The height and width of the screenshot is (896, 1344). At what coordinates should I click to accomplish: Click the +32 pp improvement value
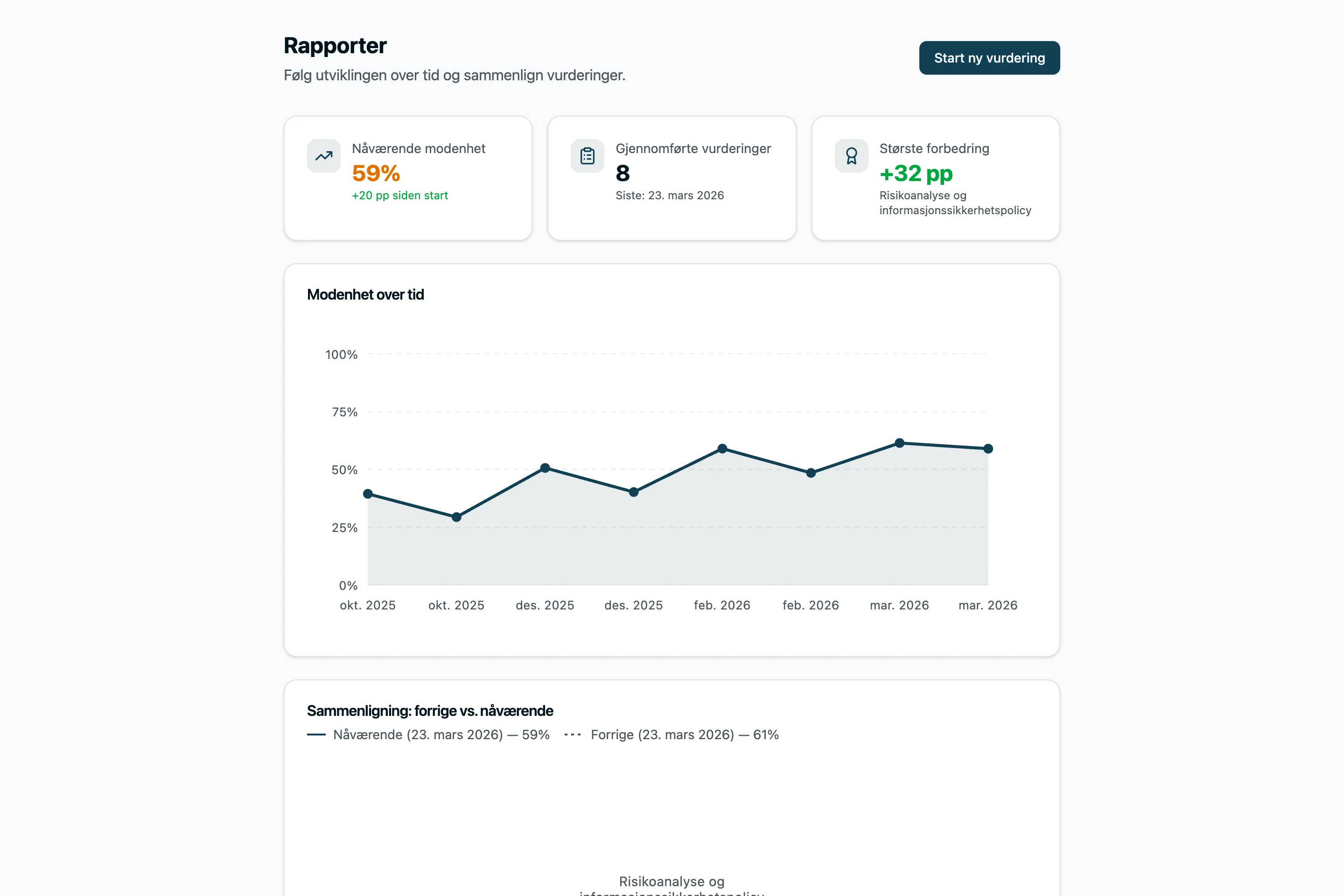tap(916, 173)
